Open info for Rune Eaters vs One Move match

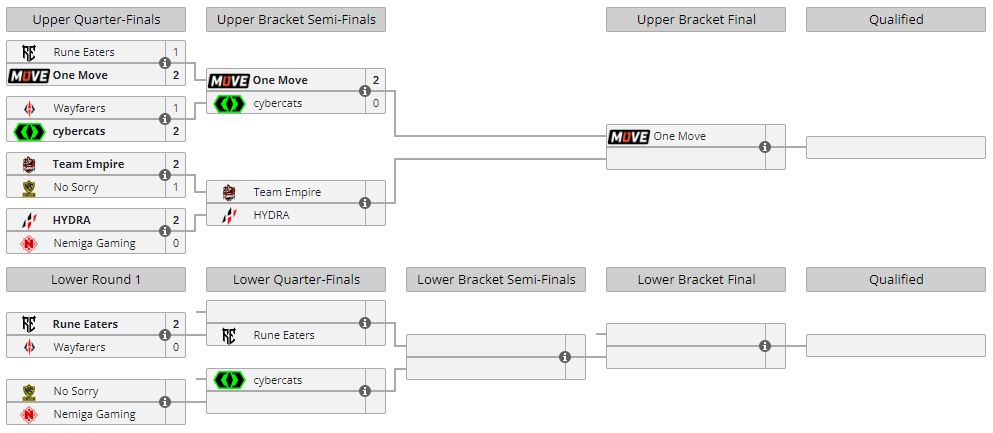coord(165,63)
